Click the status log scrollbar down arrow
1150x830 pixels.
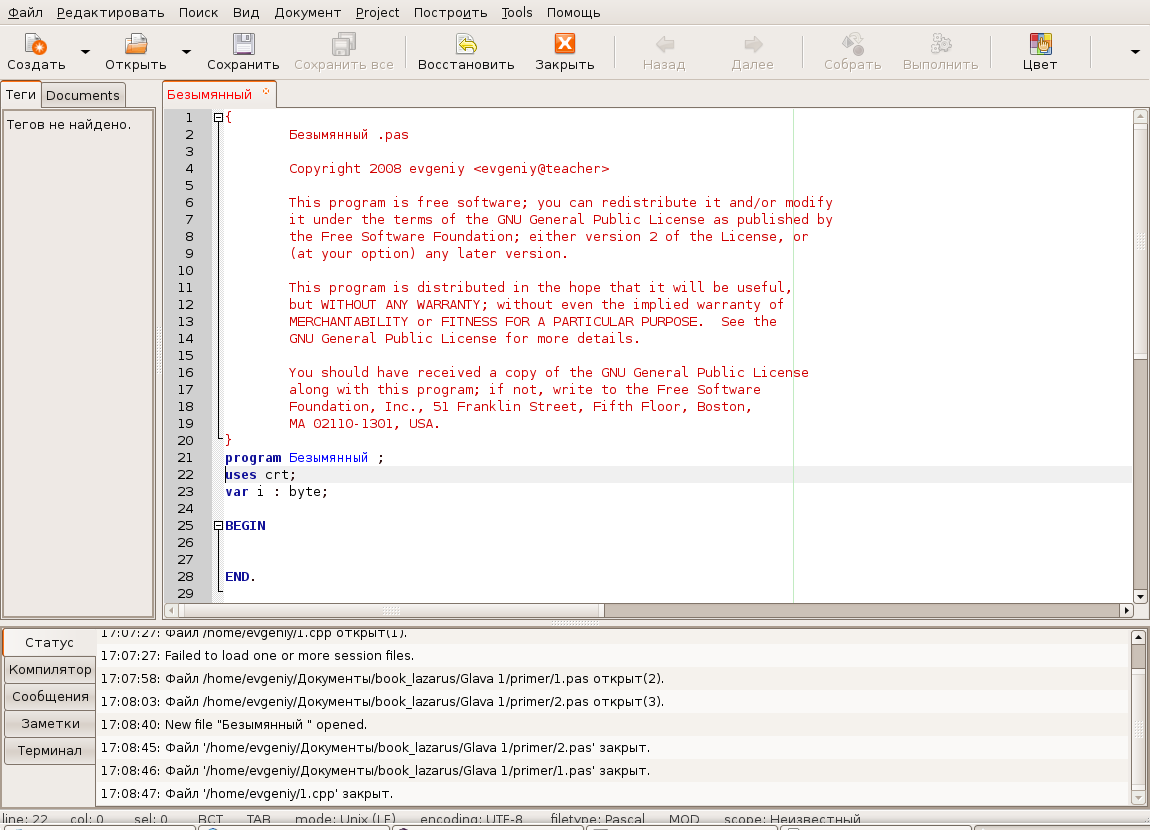click(1138, 798)
